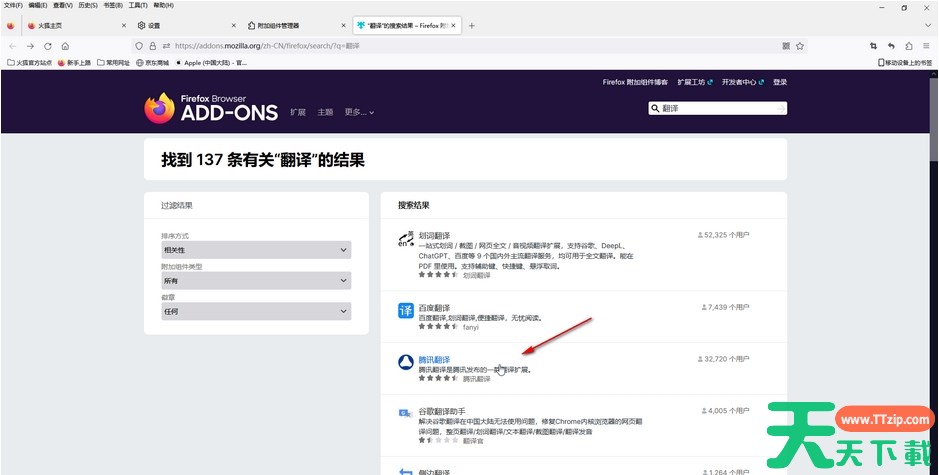The width and height of the screenshot is (939, 475).
Task: Expand the 附加组件类型 dropdown showing 所有
Action: (x=256, y=281)
